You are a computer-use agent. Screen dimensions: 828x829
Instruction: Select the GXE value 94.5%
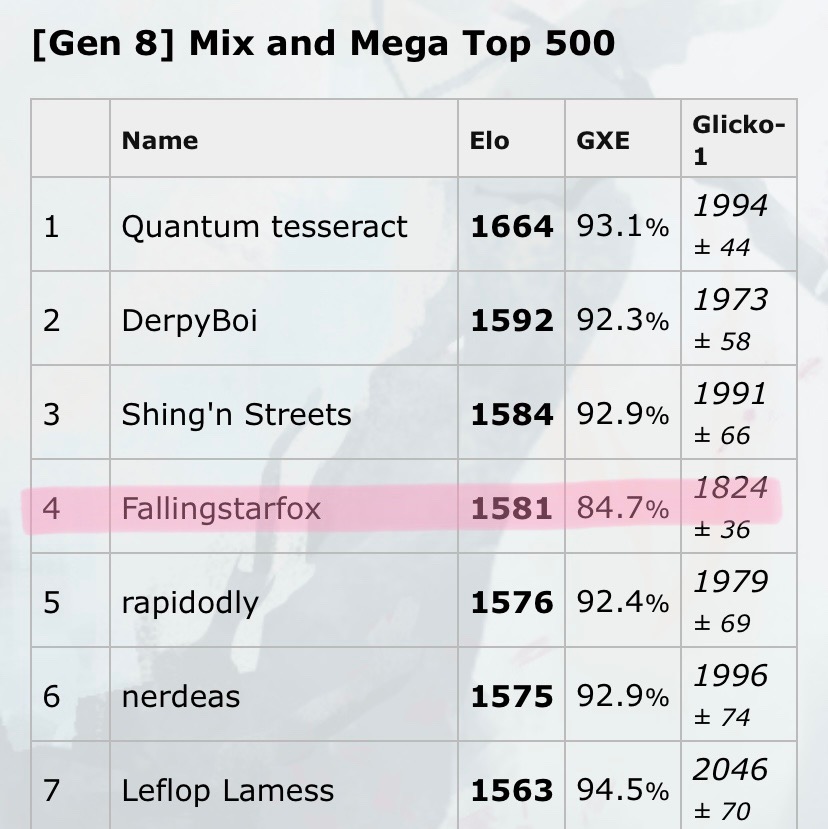coord(623,790)
